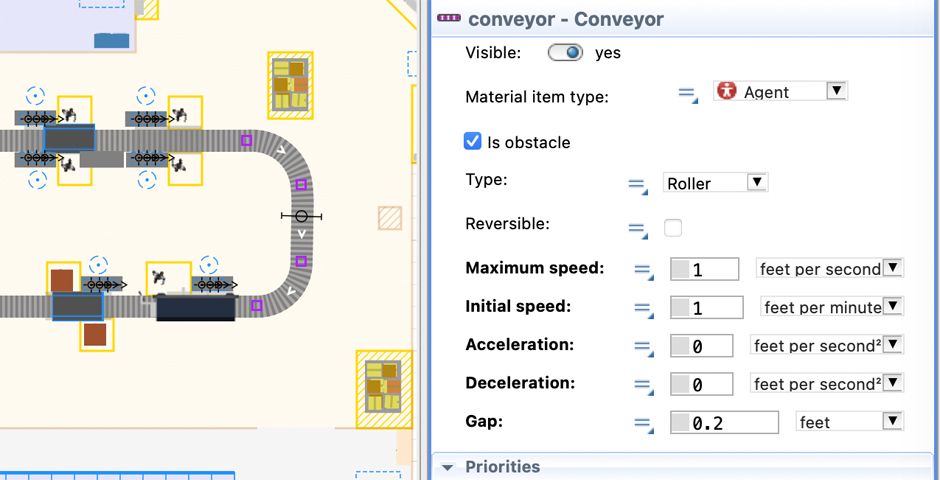The width and height of the screenshot is (940, 480).
Task: Click the static/dynamic switch beside Acceleration
Action: click(643, 349)
